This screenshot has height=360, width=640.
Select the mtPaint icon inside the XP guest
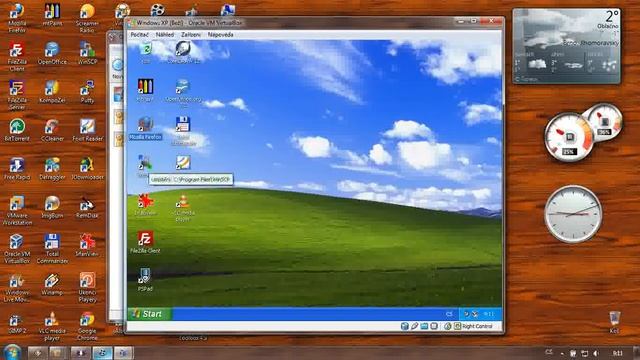pos(145,90)
